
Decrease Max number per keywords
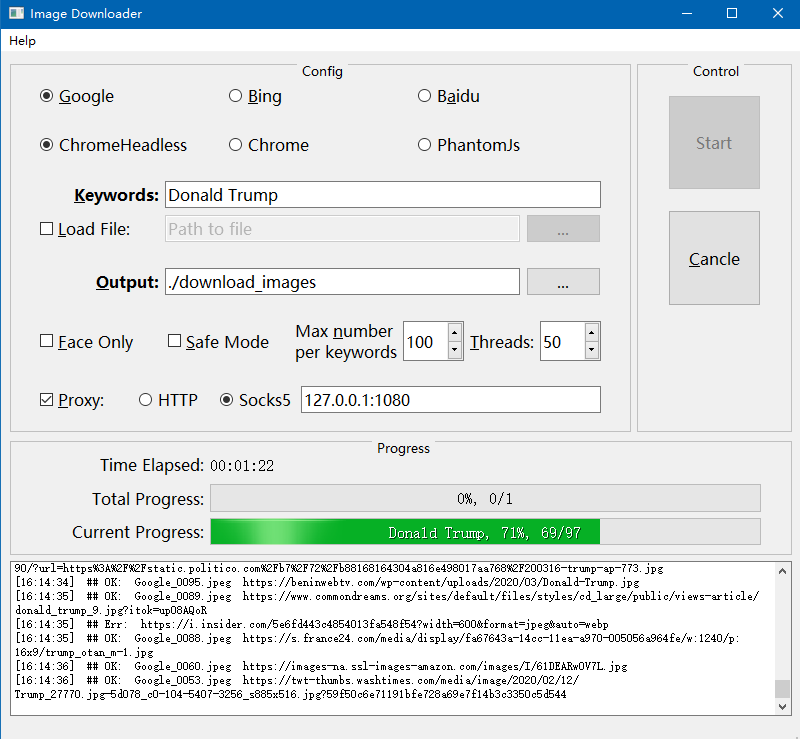pyautogui.click(x=455, y=350)
